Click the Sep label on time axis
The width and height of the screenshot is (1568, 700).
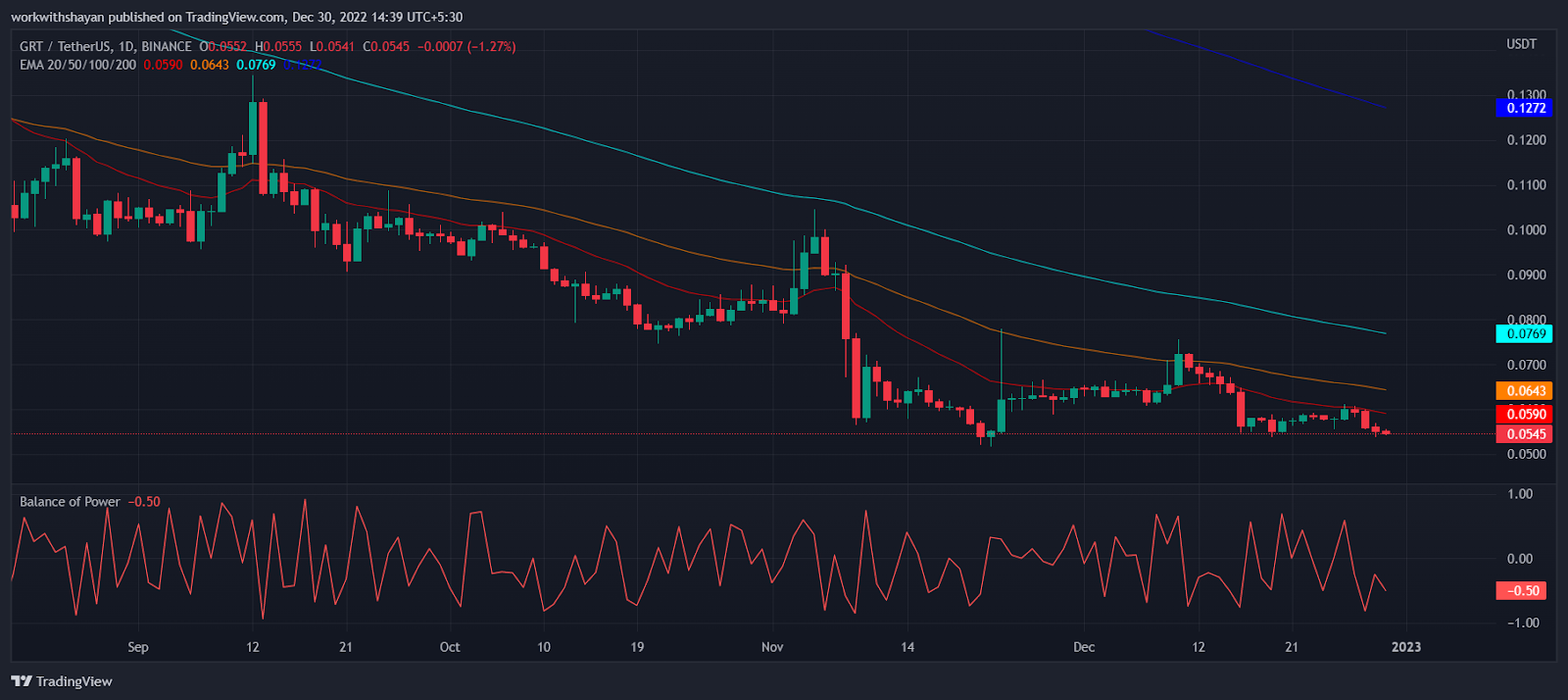[x=138, y=647]
